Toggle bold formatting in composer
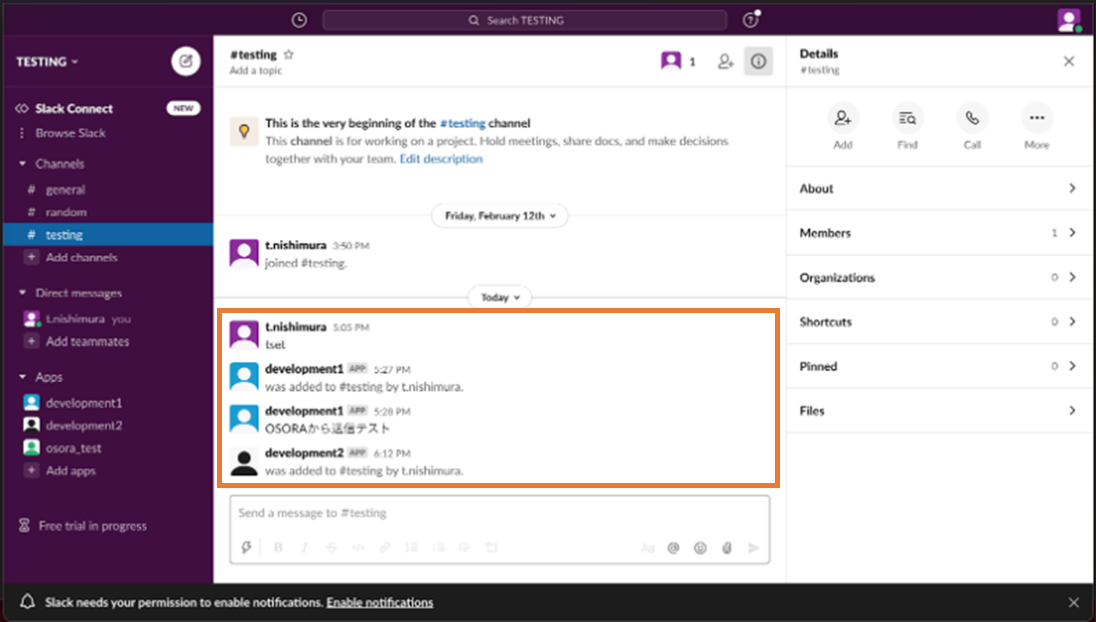This screenshot has width=1096, height=622. pos(278,548)
